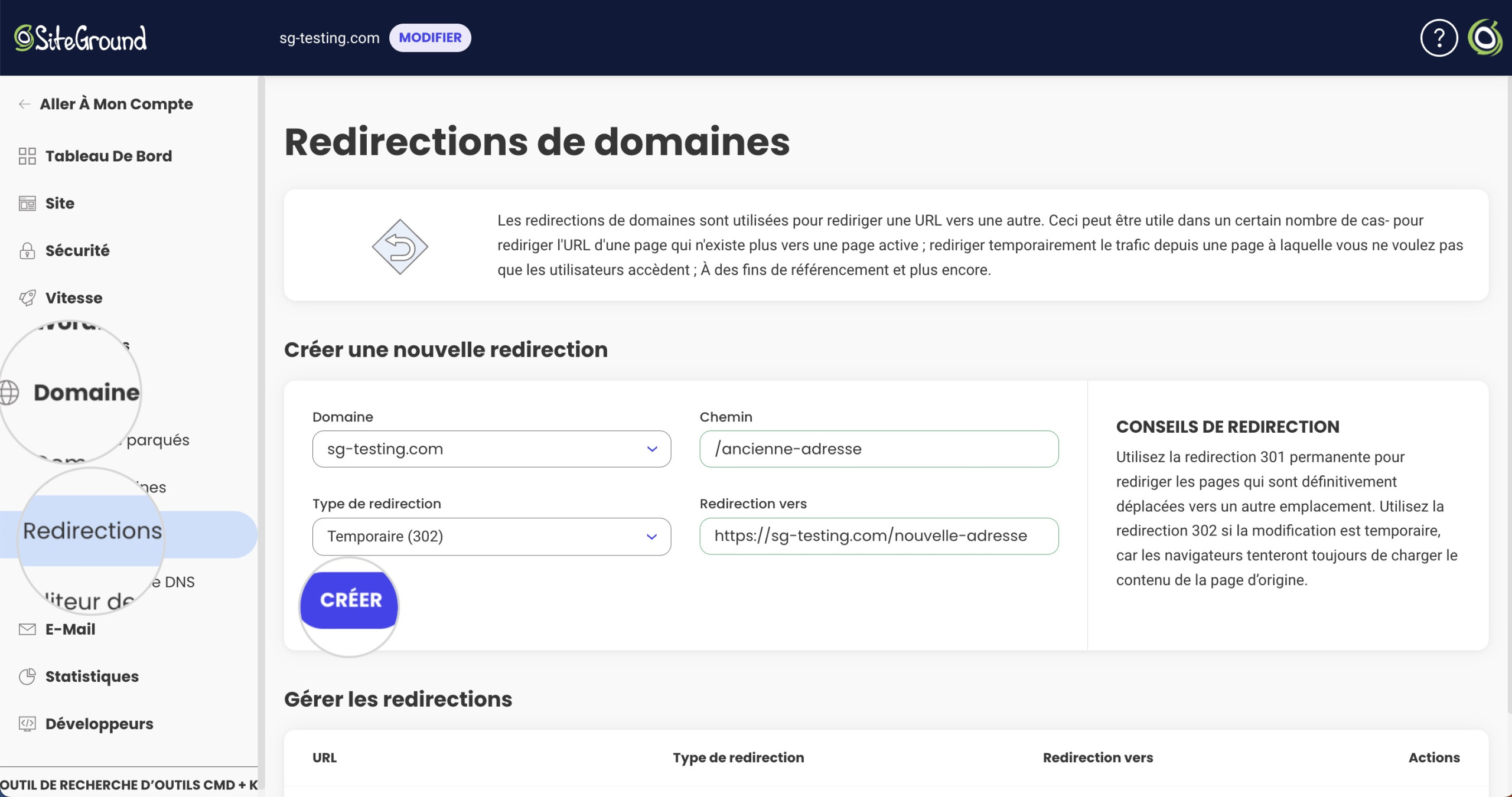Open the E-Mail menu section

pos(70,629)
